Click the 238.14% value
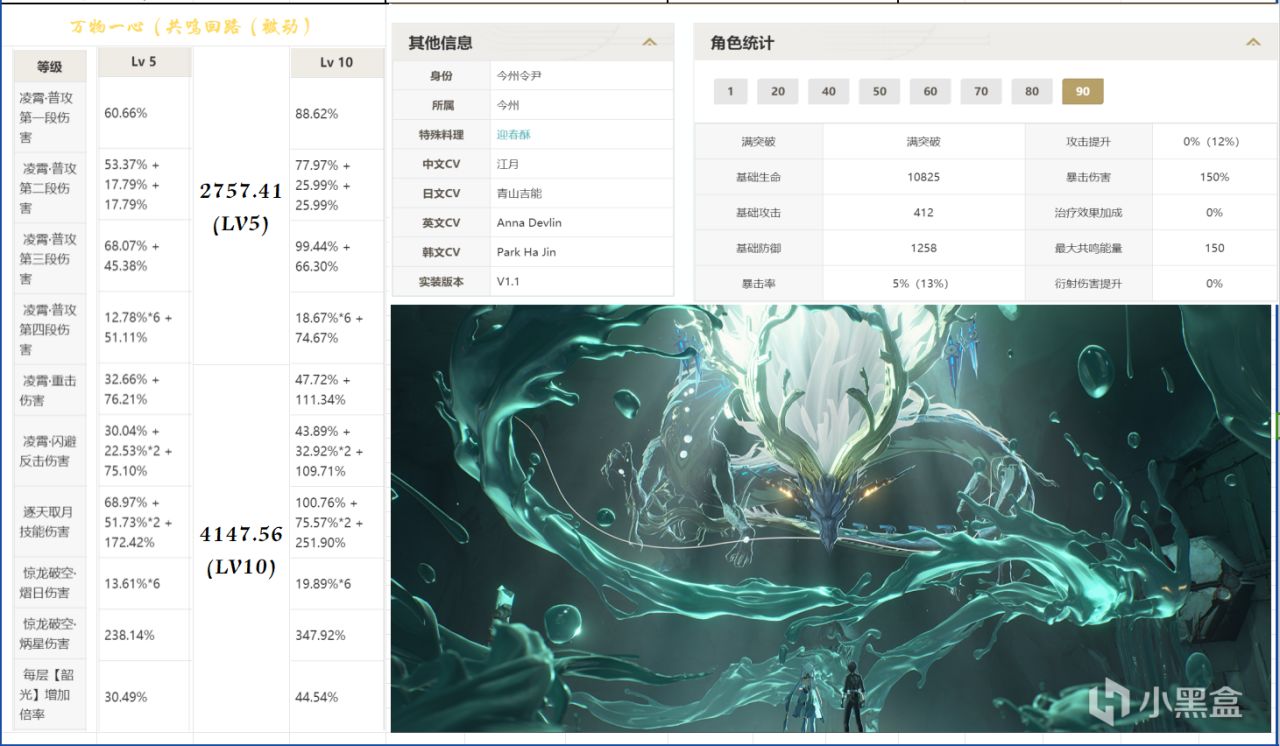The width and height of the screenshot is (1280, 746). click(129, 635)
